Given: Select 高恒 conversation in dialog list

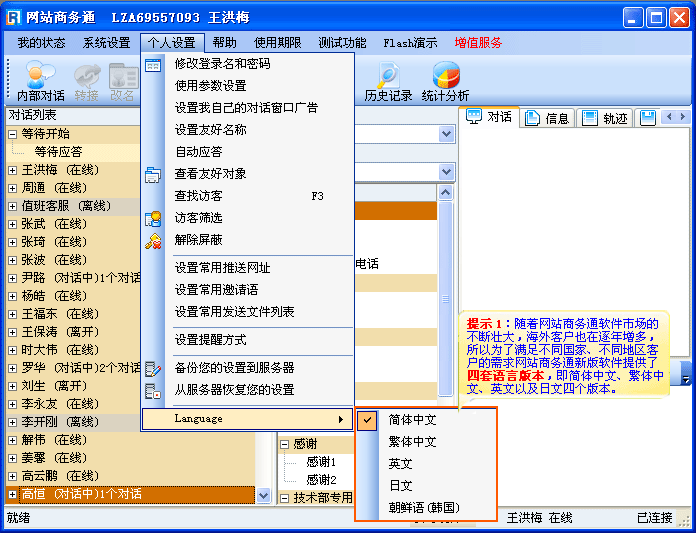Looking at the screenshot, I should pyautogui.click(x=80, y=494).
